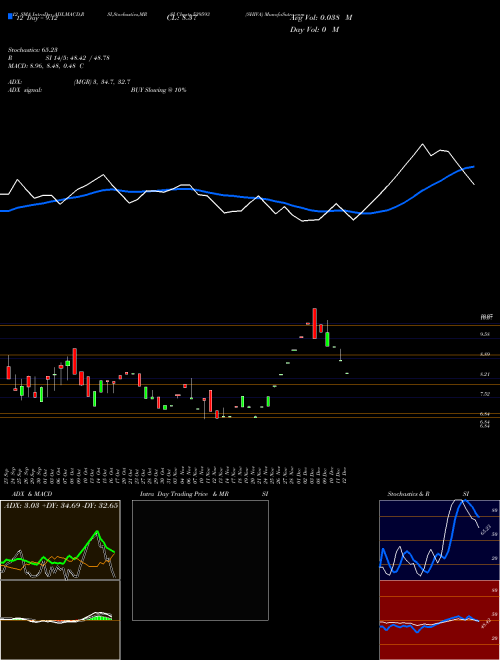Image resolution: width=500 pixels, height=660 pixels.
Task: Click the tallest red candlestick at the price peak
Action: (314, 323)
